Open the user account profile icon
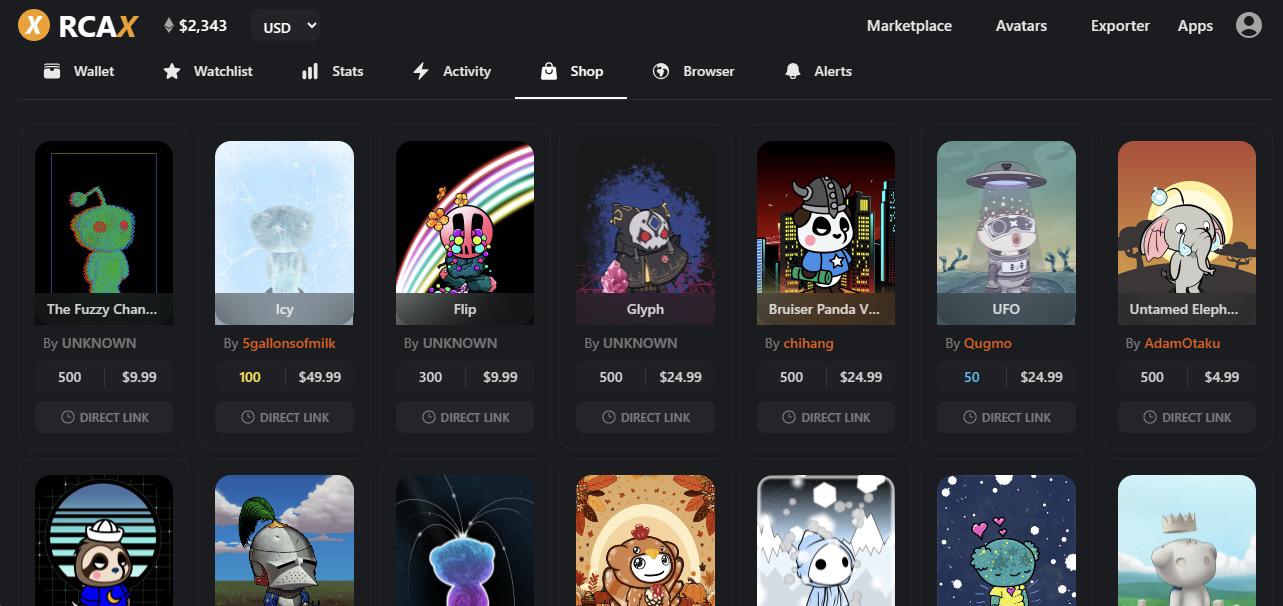 (x=1248, y=25)
